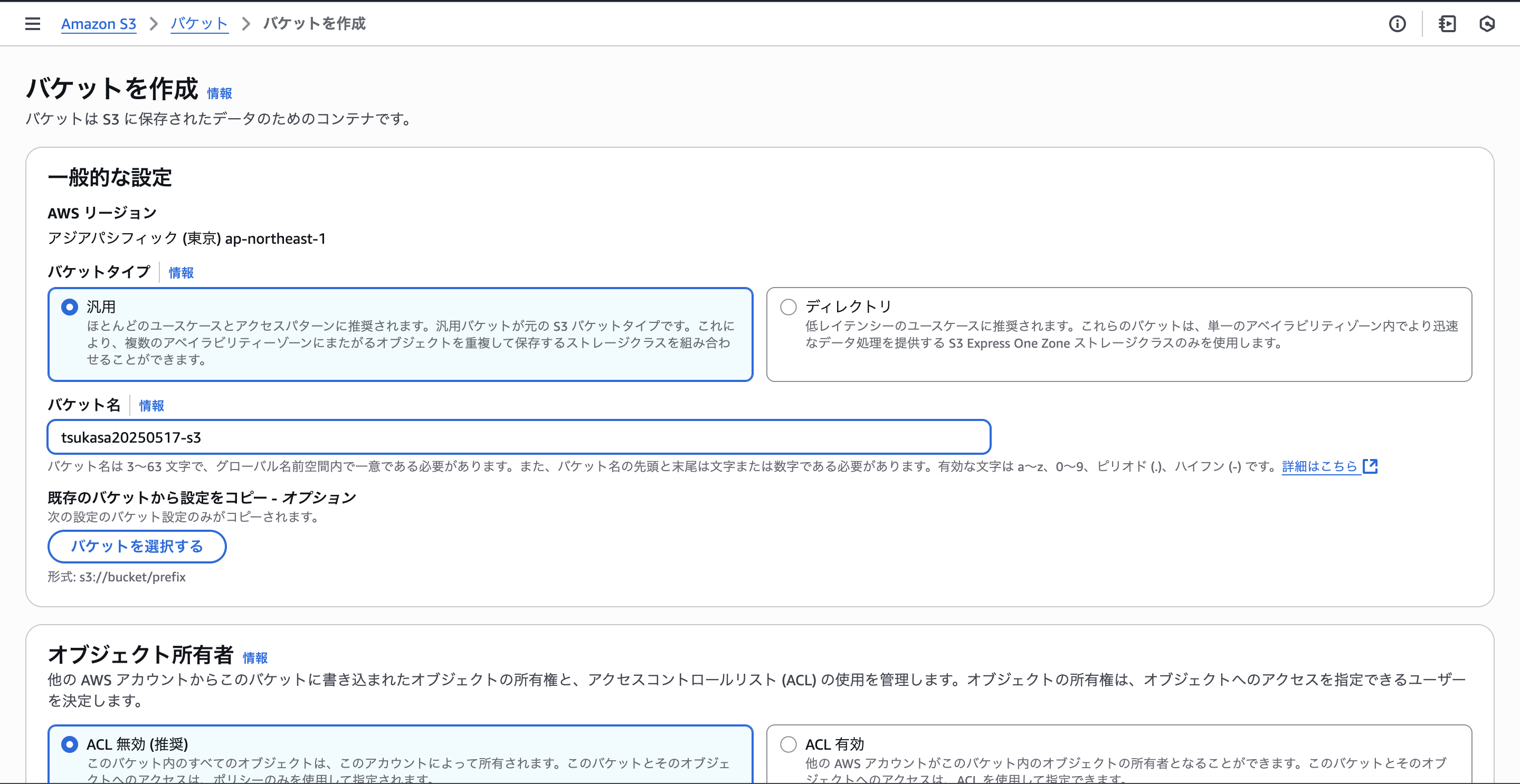Click breadcrumb chevron after Amazon S3
Image resolution: width=1520 pixels, height=784 pixels.
click(x=154, y=24)
